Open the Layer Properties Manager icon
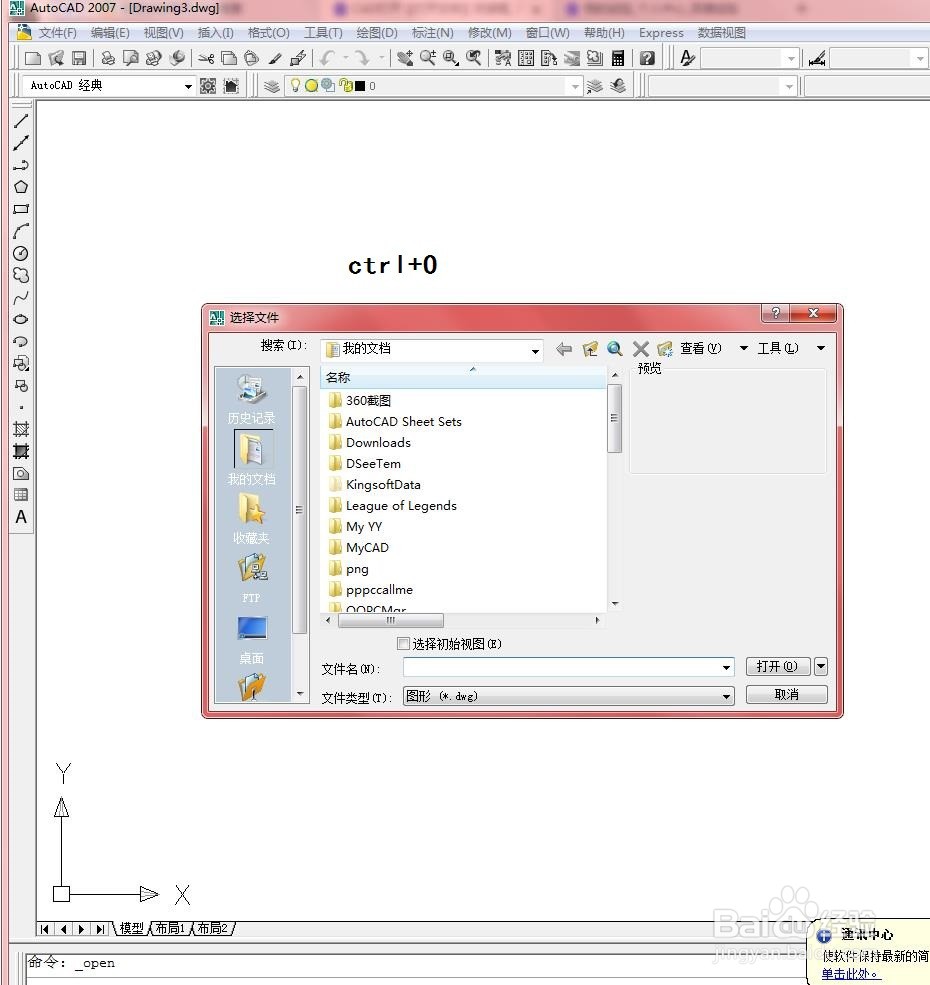The width and height of the screenshot is (930, 985). pos(271,86)
